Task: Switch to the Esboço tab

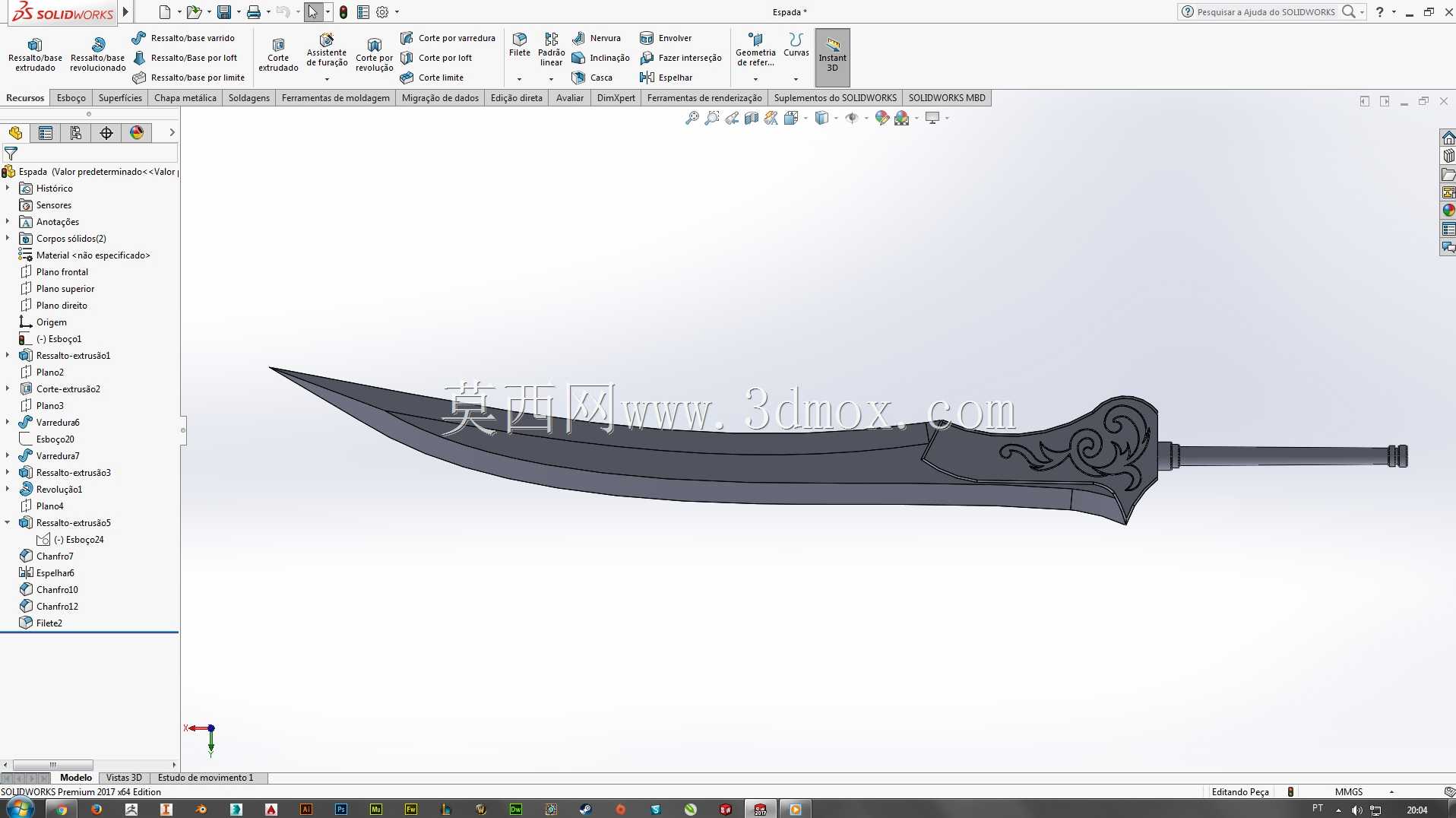Action: pyautogui.click(x=71, y=98)
